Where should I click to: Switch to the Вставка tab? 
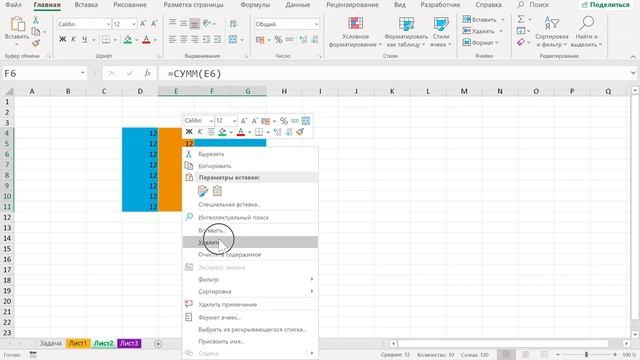tap(86, 5)
